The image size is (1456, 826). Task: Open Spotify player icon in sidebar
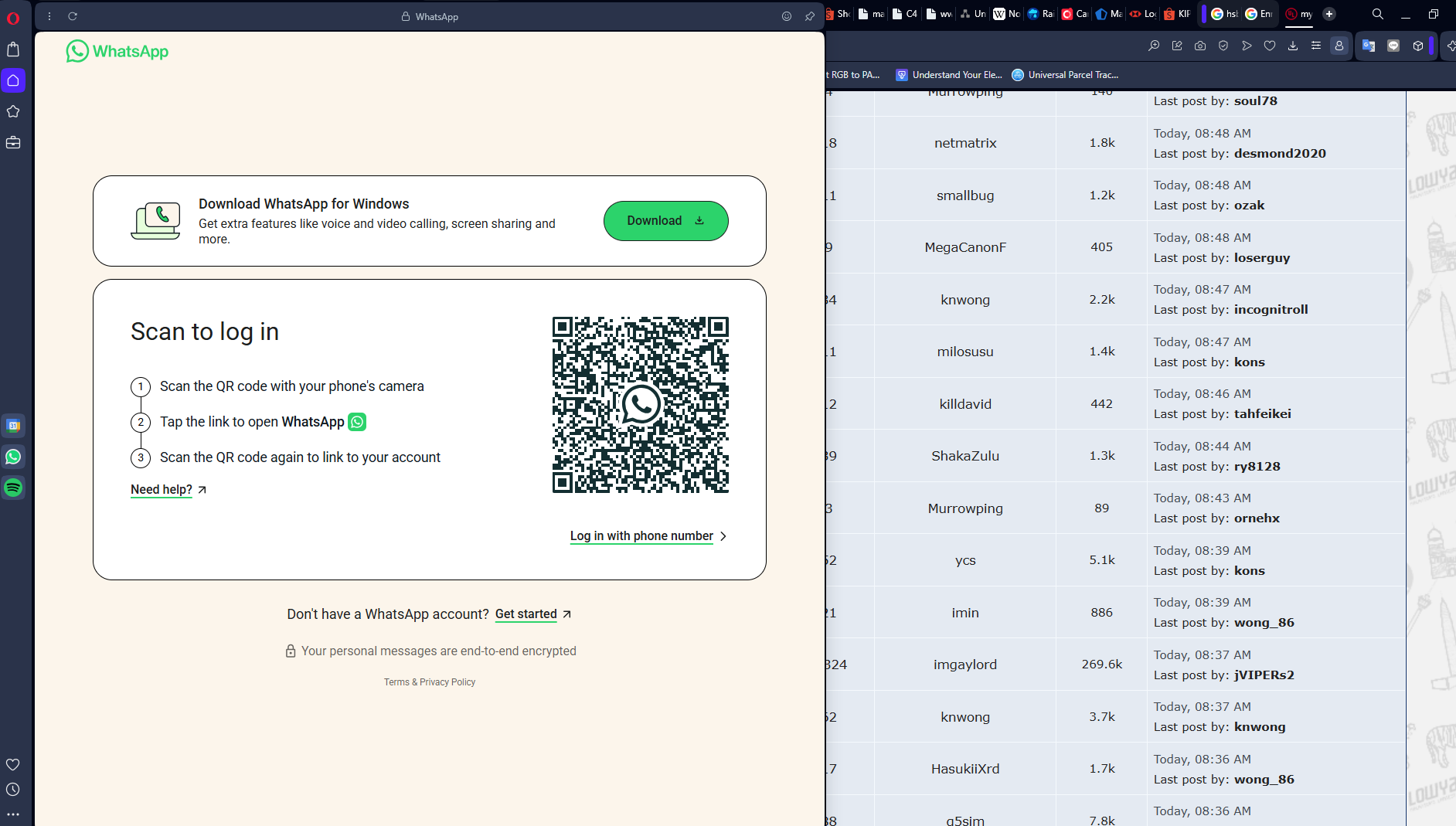(13, 488)
